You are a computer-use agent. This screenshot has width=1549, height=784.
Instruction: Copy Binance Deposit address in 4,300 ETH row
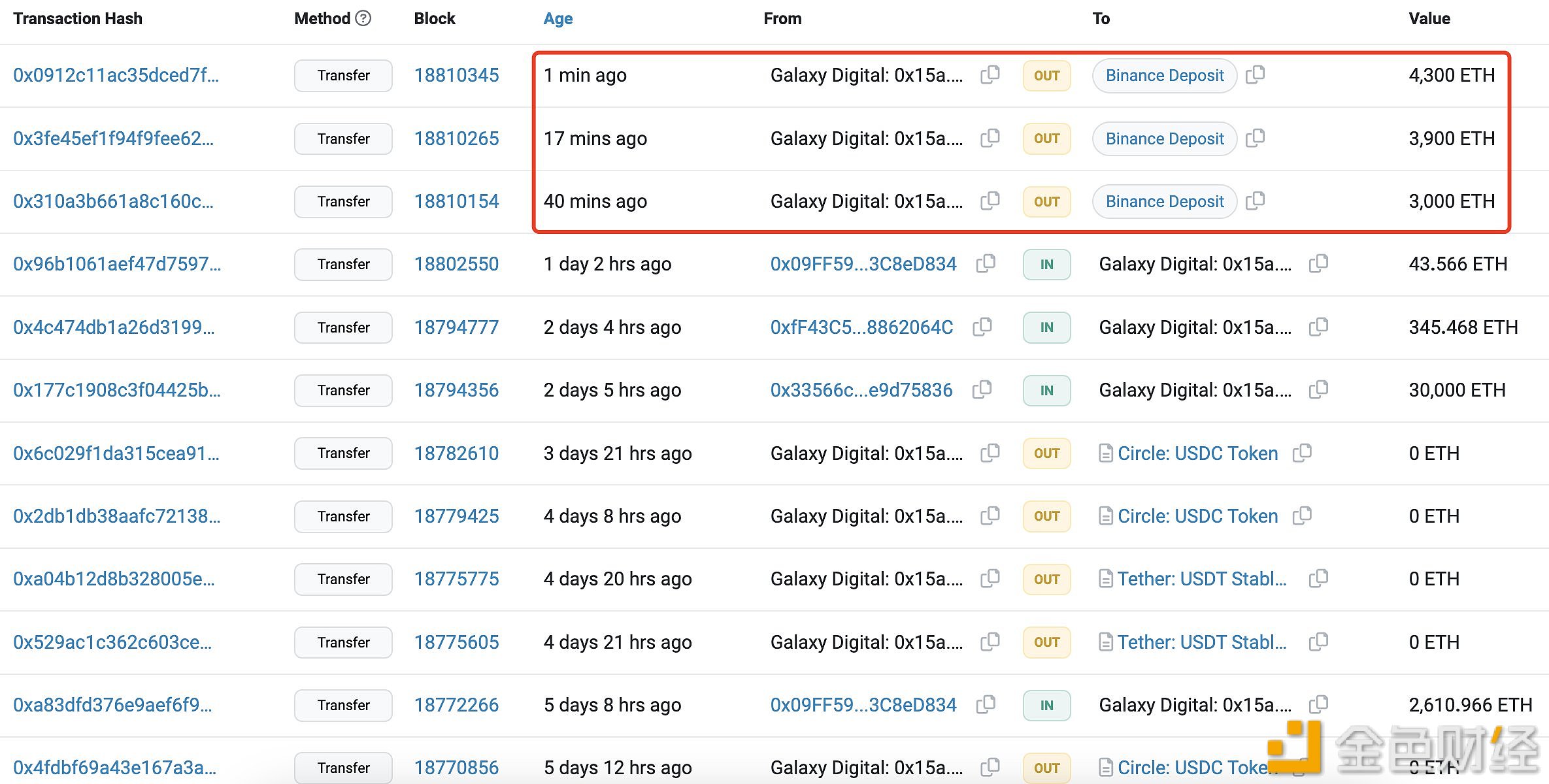1255,74
